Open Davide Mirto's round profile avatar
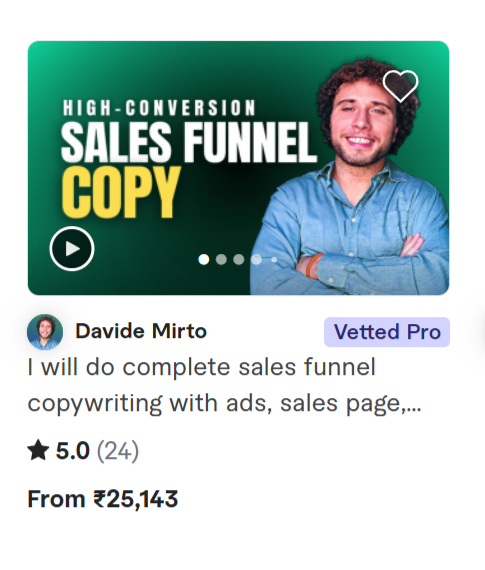Viewport: 485px width, 570px height. (45, 332)
